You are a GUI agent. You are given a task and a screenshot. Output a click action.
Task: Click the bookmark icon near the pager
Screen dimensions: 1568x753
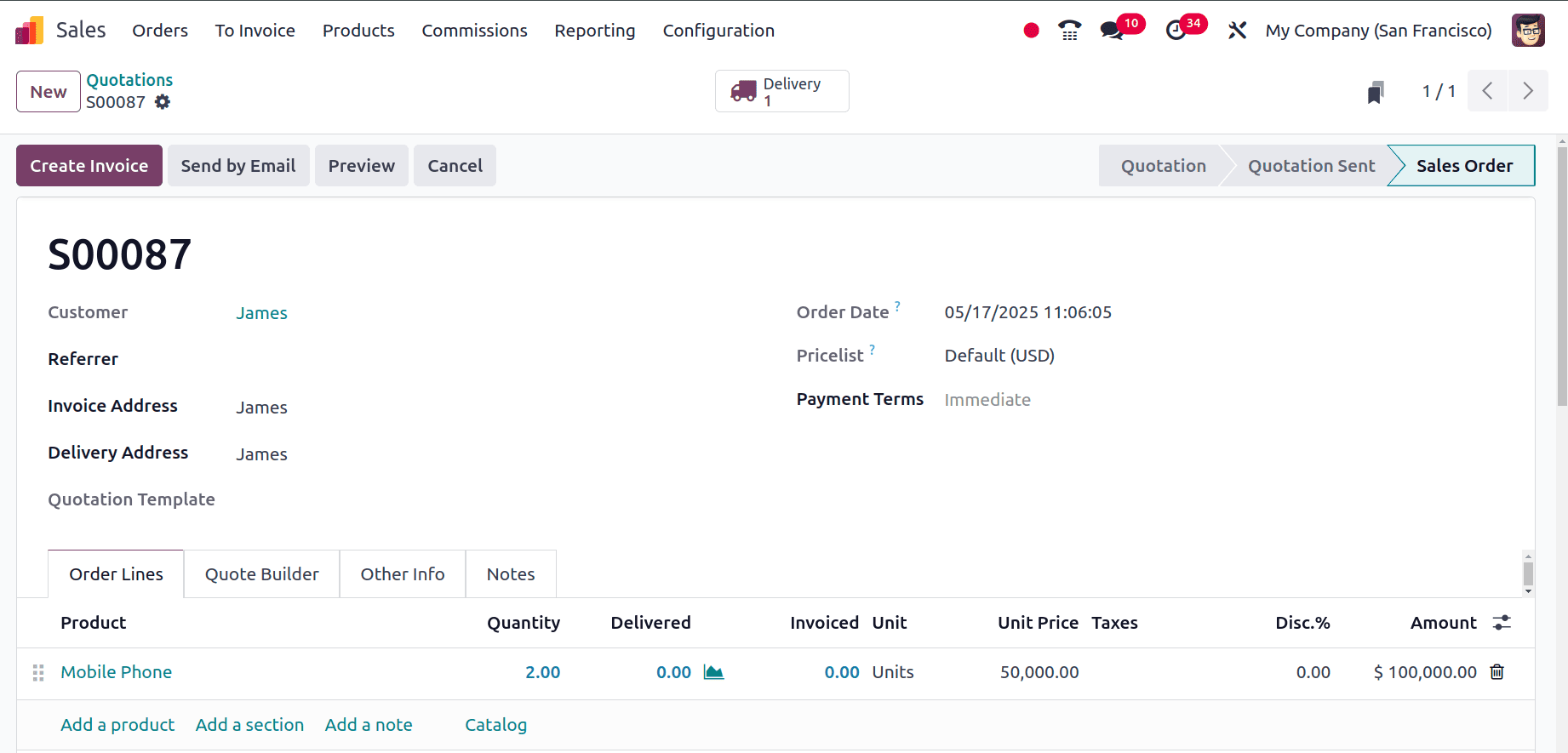tap(1376, 92)
